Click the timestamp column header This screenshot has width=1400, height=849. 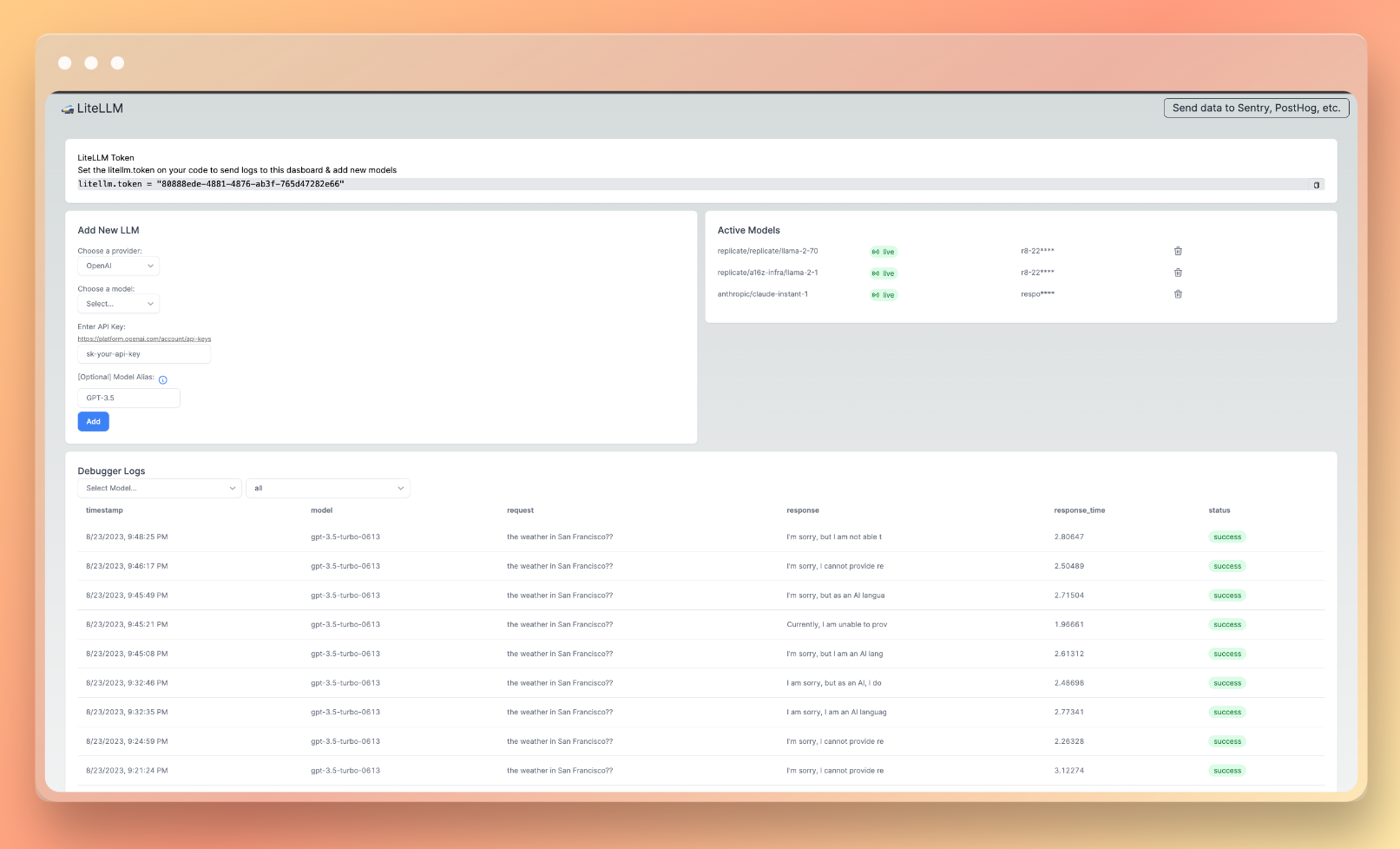point(104,510)
